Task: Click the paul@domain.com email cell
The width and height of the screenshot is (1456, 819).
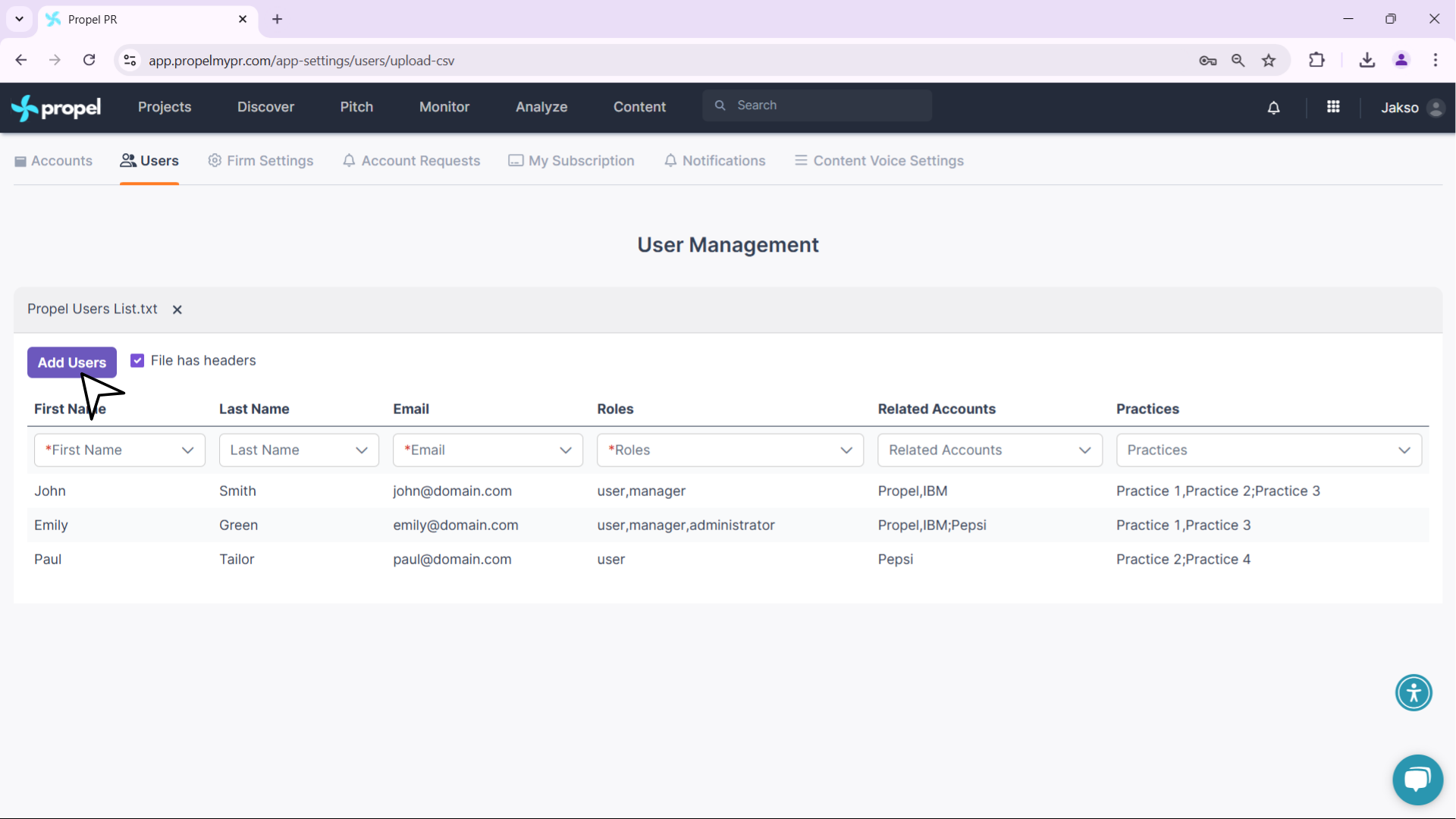Action: tap(452, 560)
